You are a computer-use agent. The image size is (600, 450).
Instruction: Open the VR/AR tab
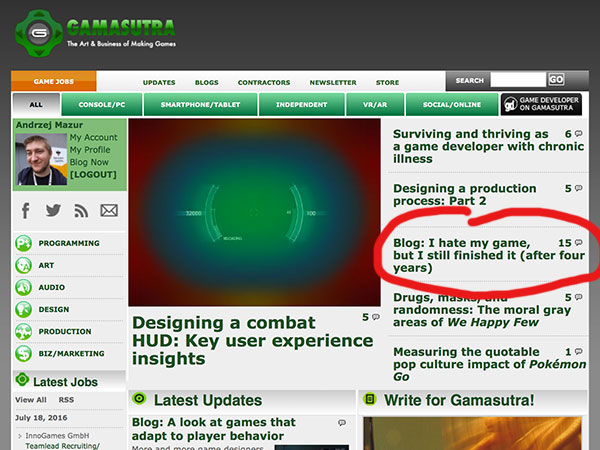374,105
